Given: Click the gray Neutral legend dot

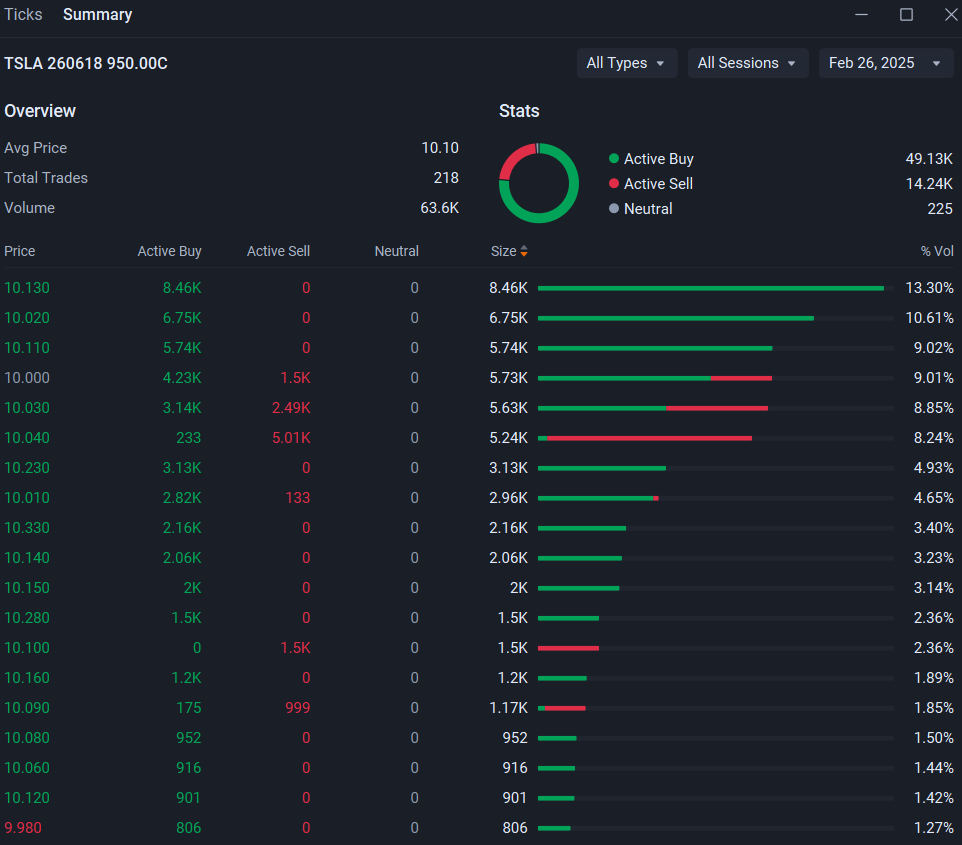Looking at the screenshot, I should [614, 209].
